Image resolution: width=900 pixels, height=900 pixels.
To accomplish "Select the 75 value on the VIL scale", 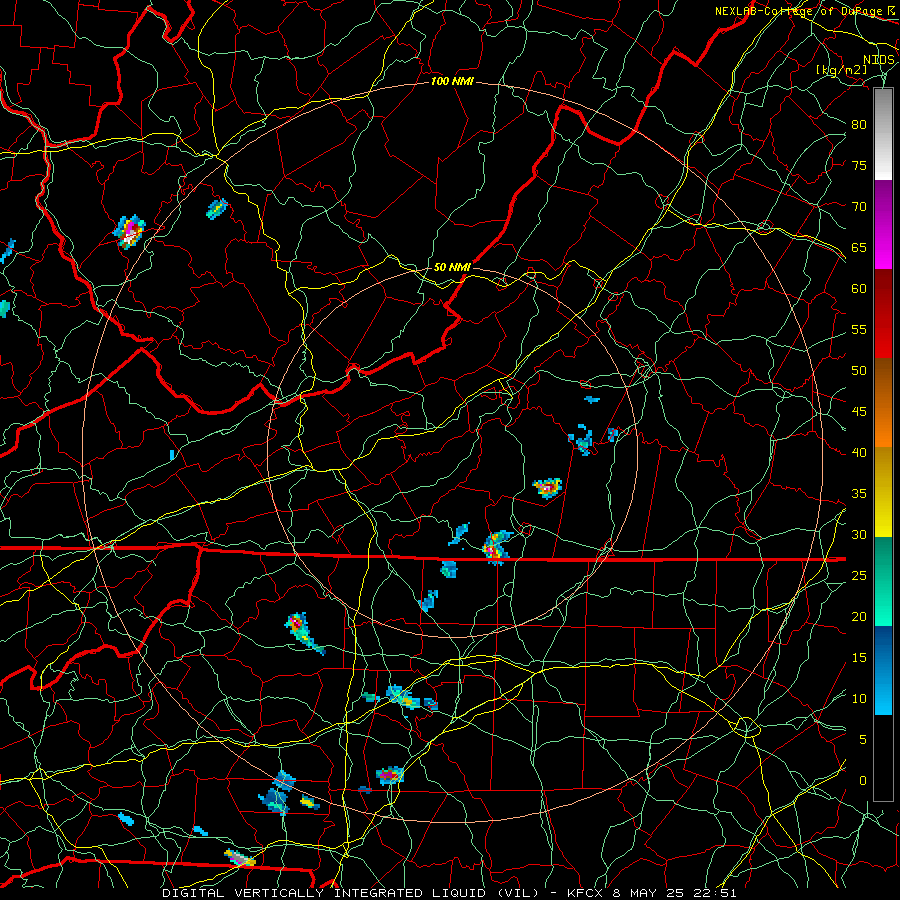I will coord(859,165).
